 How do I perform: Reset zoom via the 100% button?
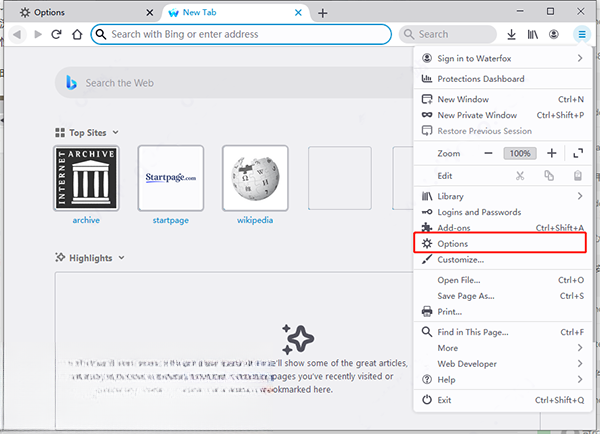pos(520,153)
